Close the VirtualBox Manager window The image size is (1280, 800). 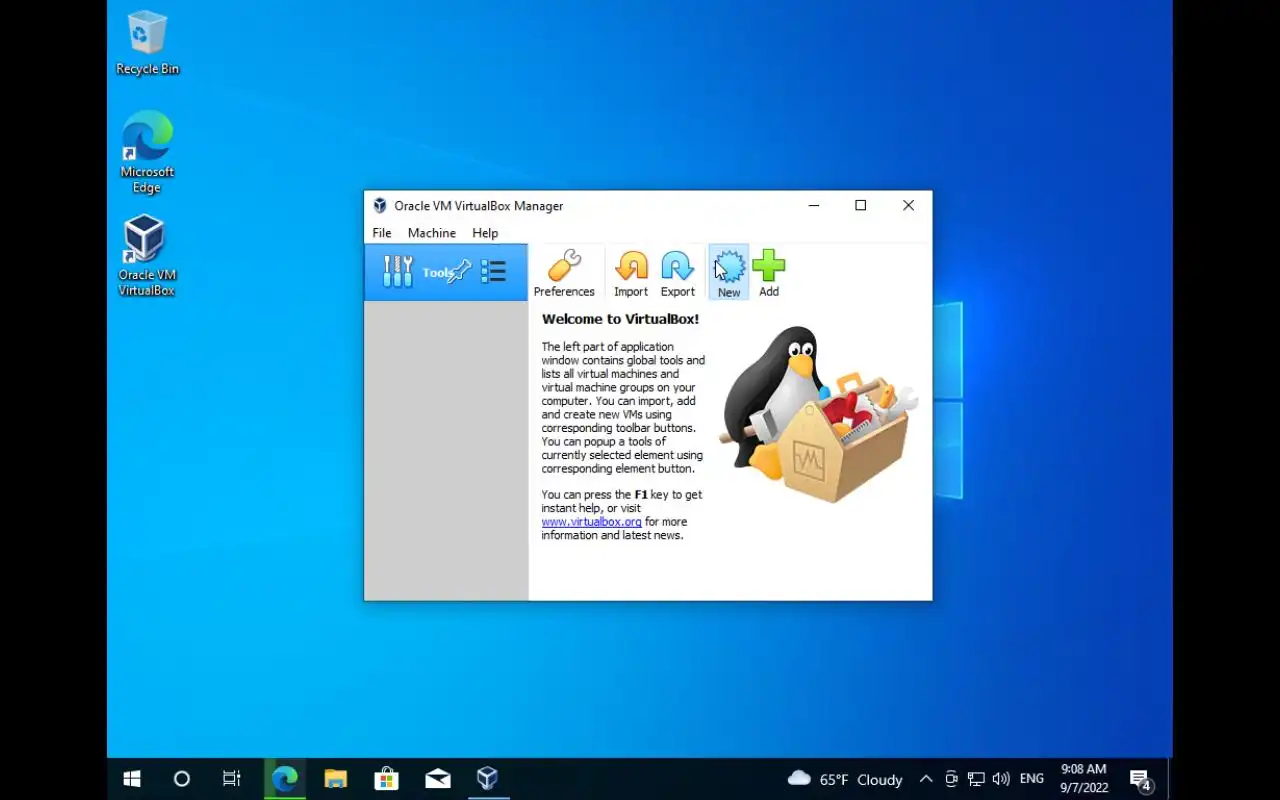point(908,206)
